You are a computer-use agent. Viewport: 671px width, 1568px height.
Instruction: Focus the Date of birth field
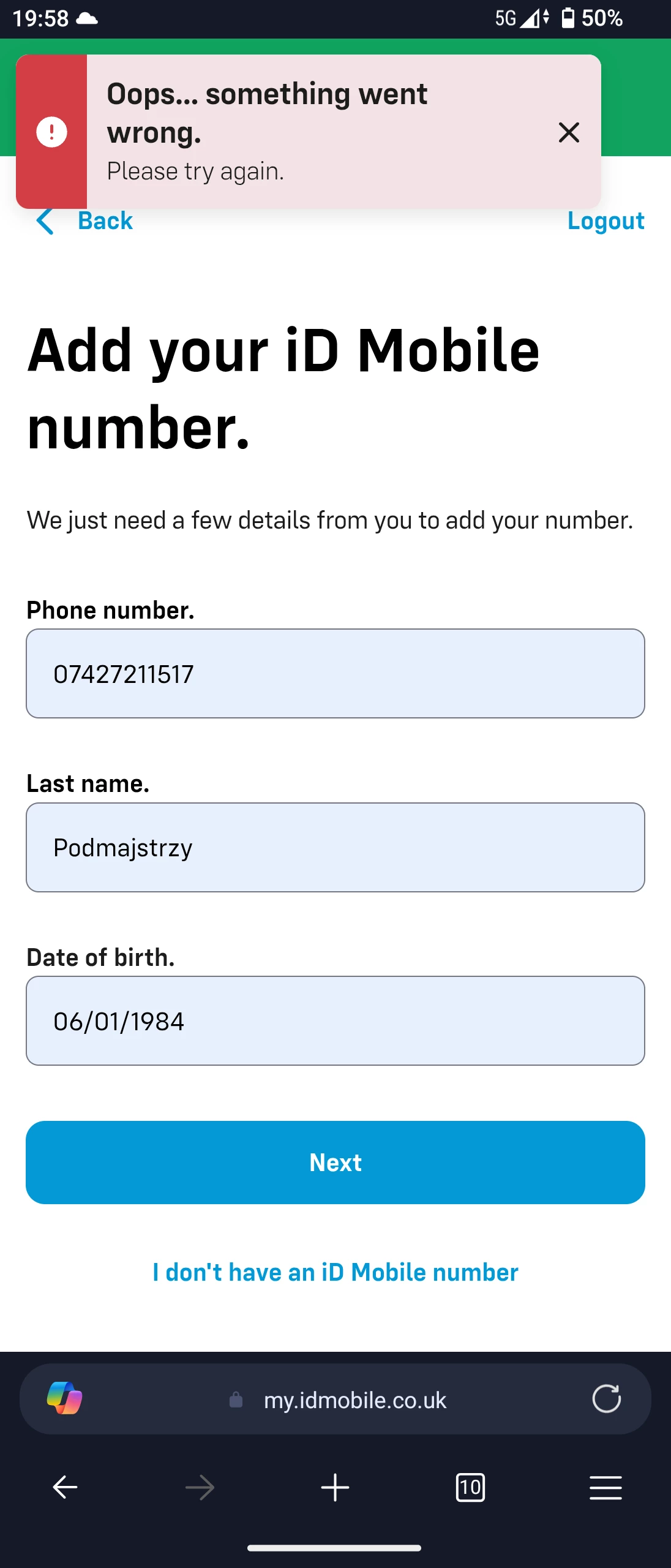335,1021
